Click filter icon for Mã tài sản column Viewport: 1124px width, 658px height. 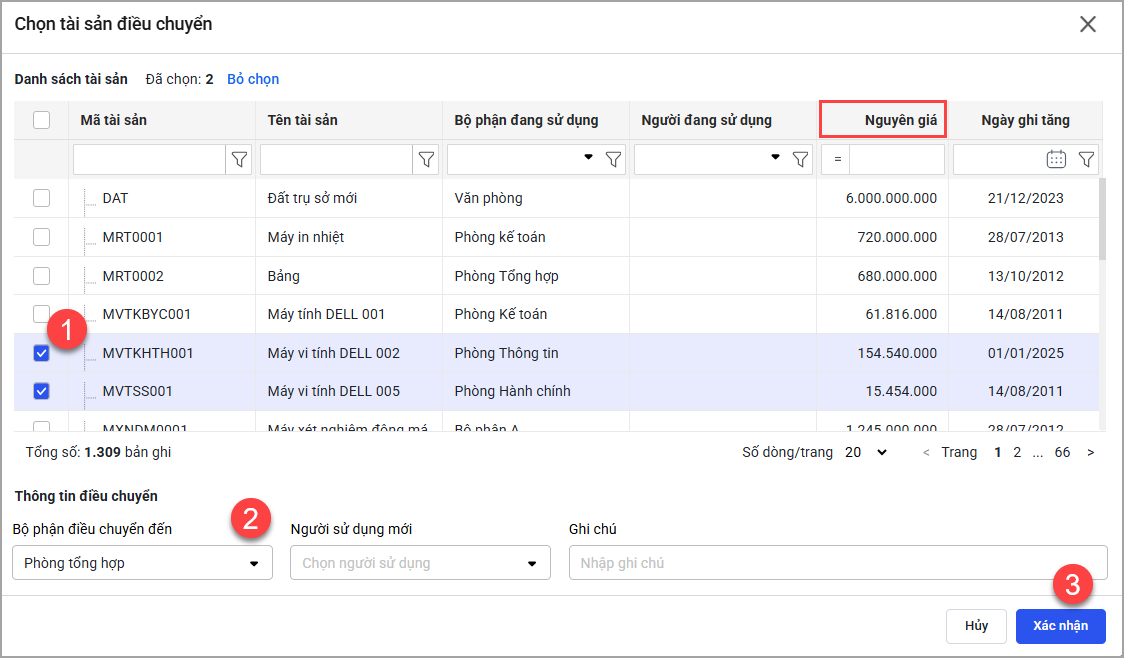(239, 159)
